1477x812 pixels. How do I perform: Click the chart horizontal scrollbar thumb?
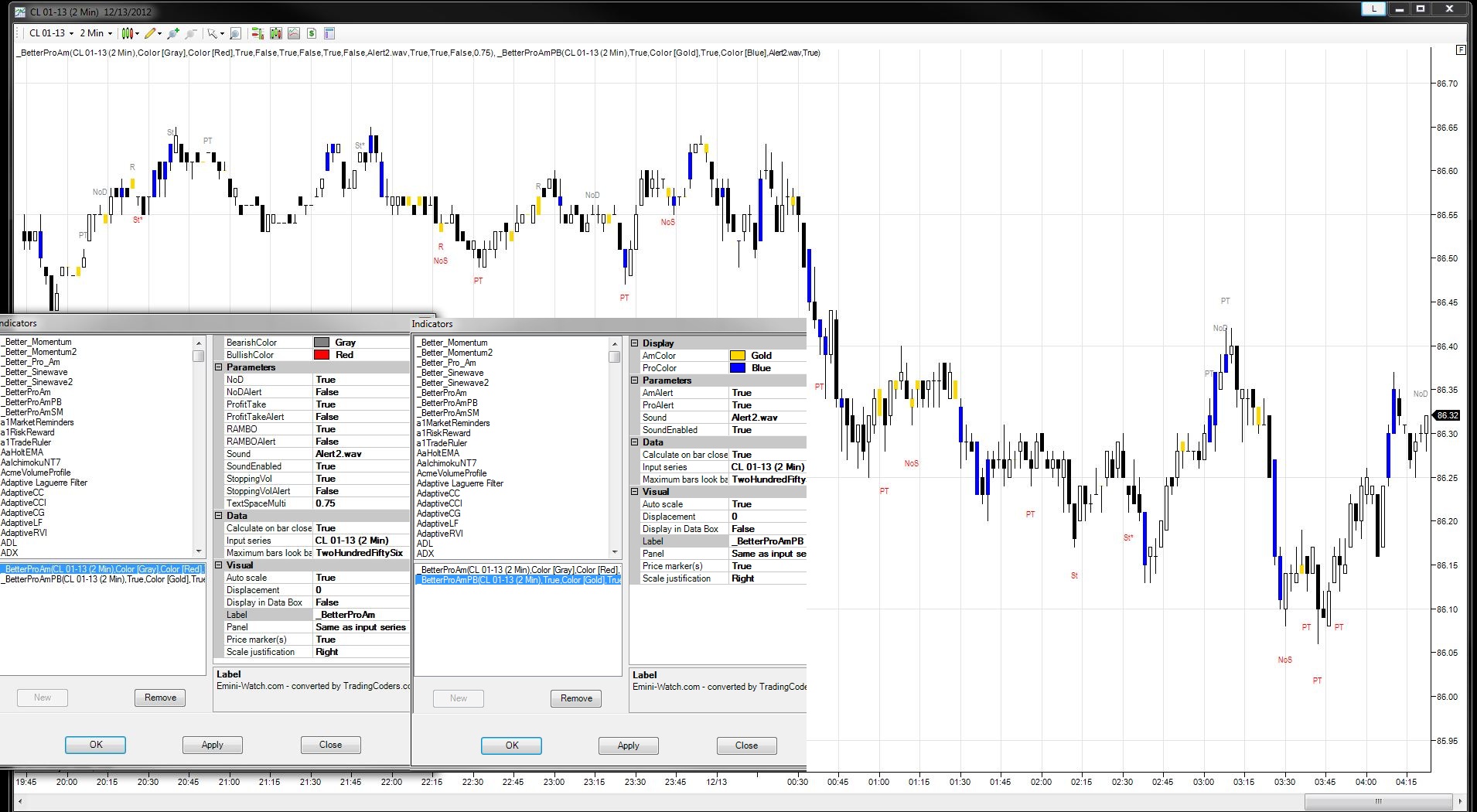pos(1377,801)
